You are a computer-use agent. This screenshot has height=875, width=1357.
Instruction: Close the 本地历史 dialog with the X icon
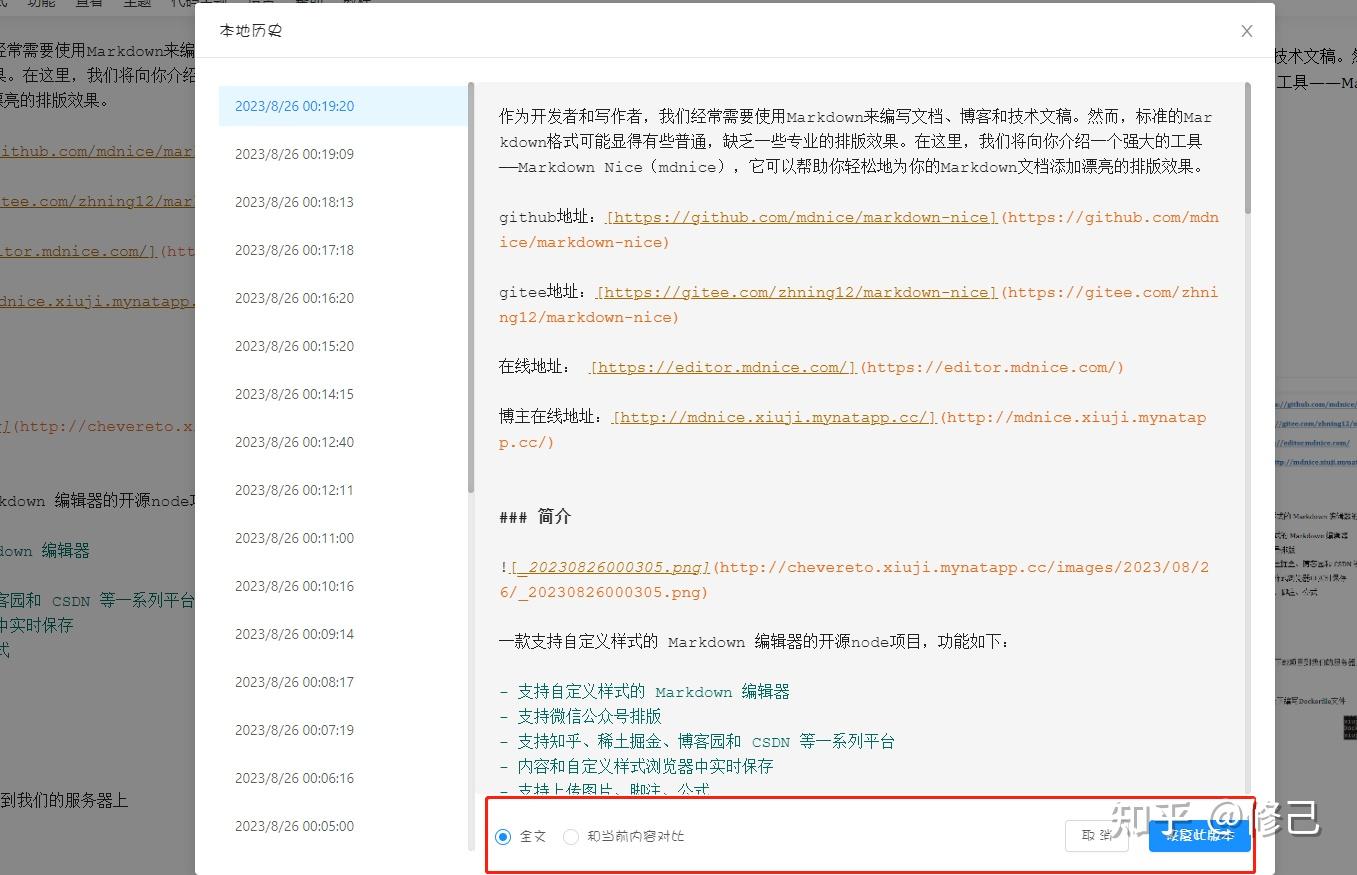[1246, 31]
